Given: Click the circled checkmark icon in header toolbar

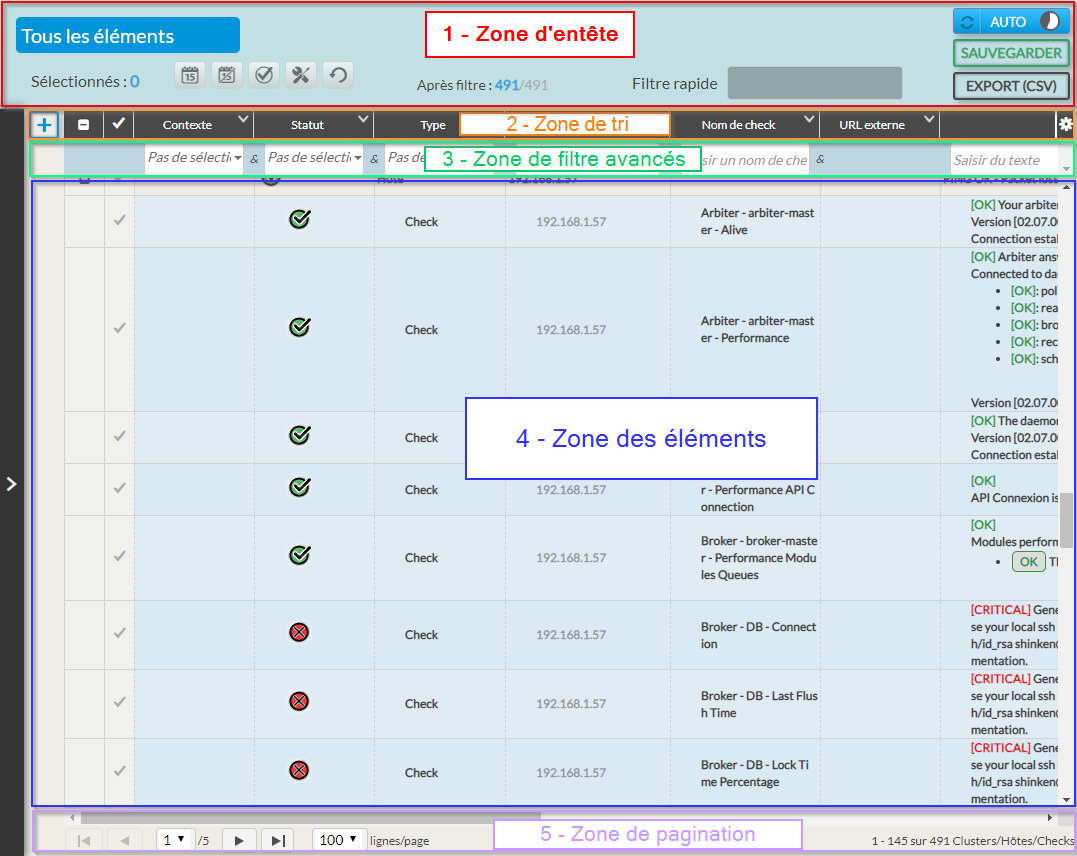Looking at the screenshot, I should pyautogui.click(x=264, y=75).
